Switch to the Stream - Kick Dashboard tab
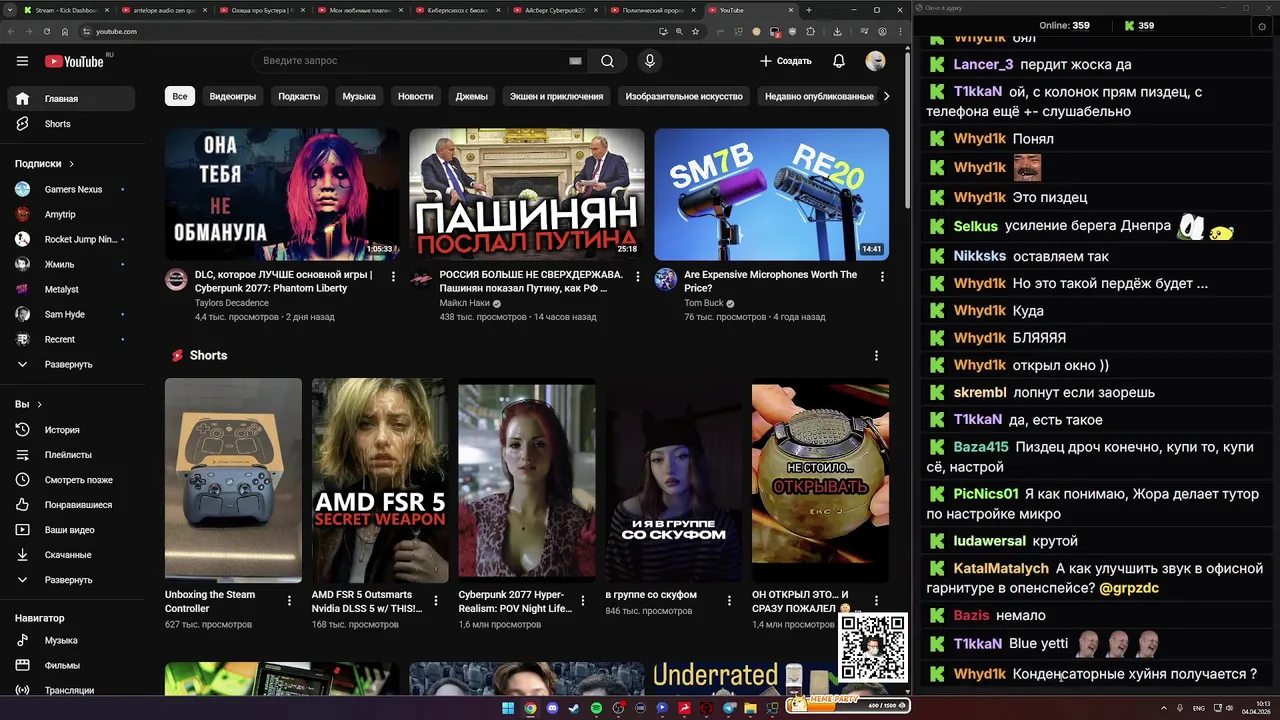Image resolution: width=1280 pixels, height=720 pixels. pos(66,10)
